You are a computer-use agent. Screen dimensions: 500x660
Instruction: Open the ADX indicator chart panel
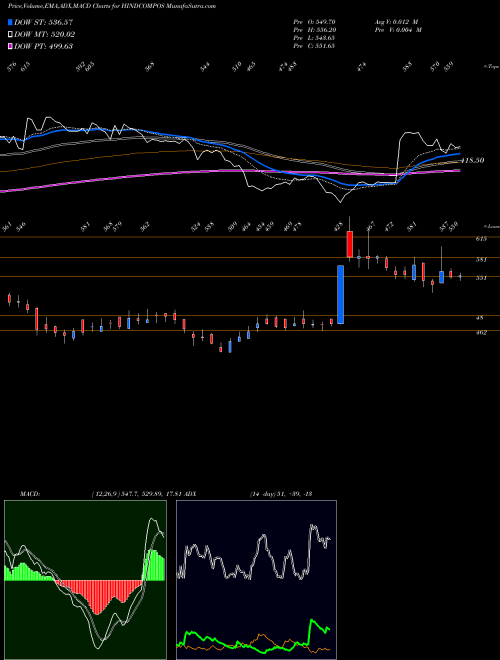256,580
